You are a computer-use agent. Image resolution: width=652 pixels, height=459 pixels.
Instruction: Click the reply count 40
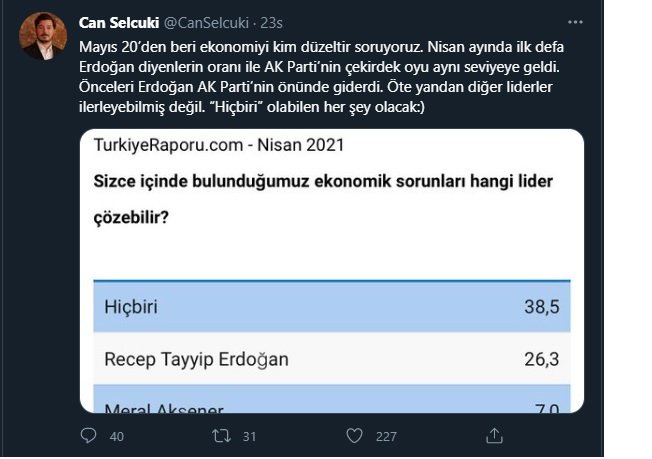point(117,437)
